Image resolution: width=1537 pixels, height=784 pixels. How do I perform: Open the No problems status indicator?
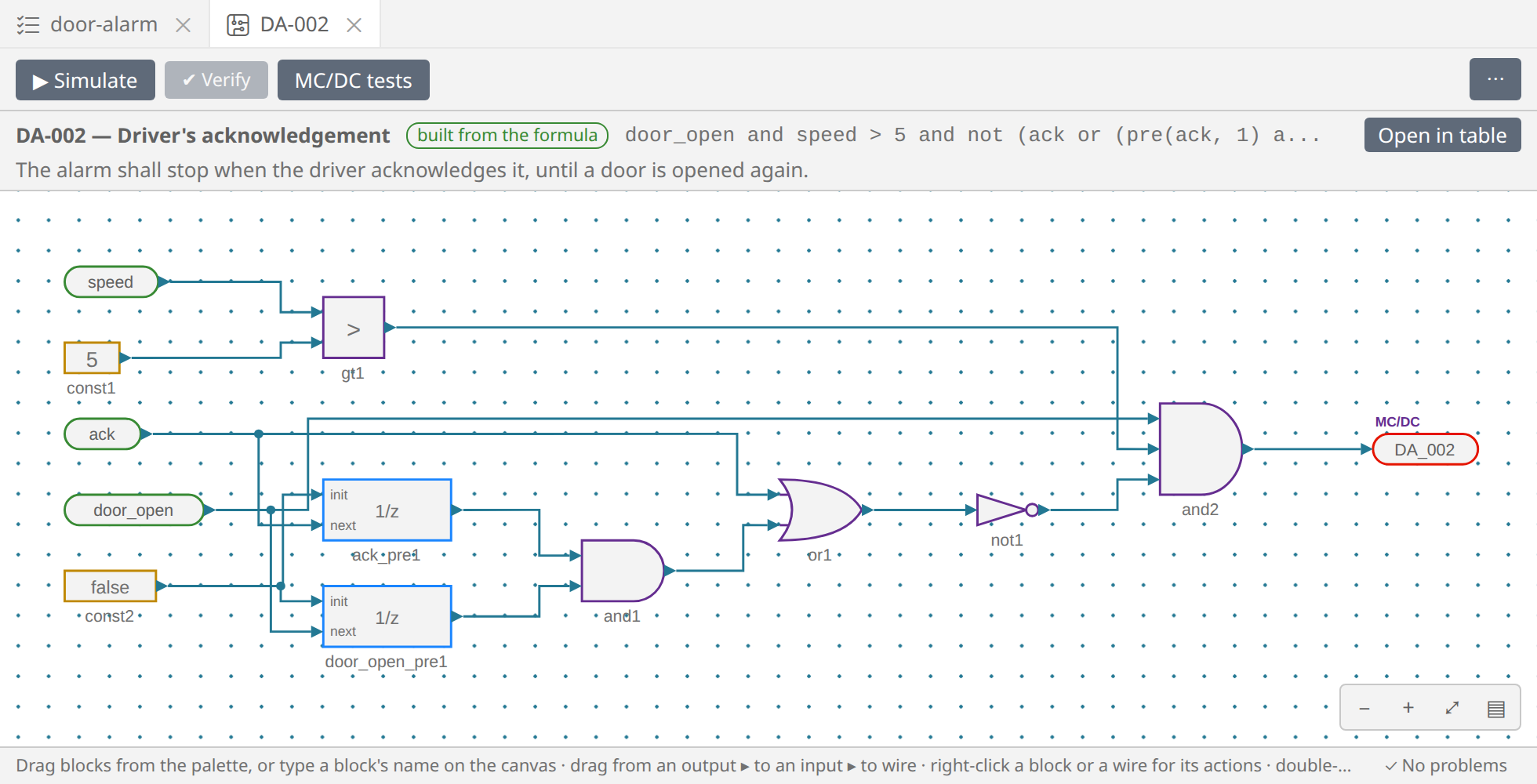[1446, 765]
